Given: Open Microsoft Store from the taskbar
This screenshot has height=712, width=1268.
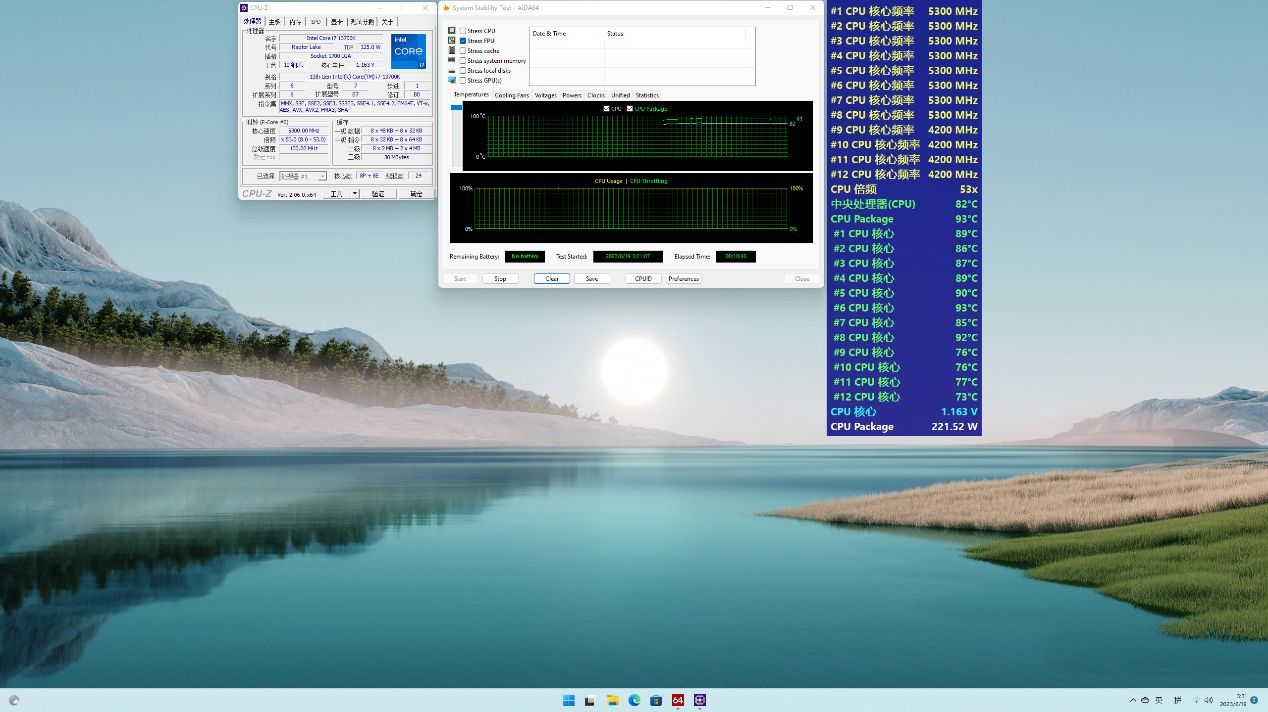Looking at the screenshot, I should (x=656, y=700).
